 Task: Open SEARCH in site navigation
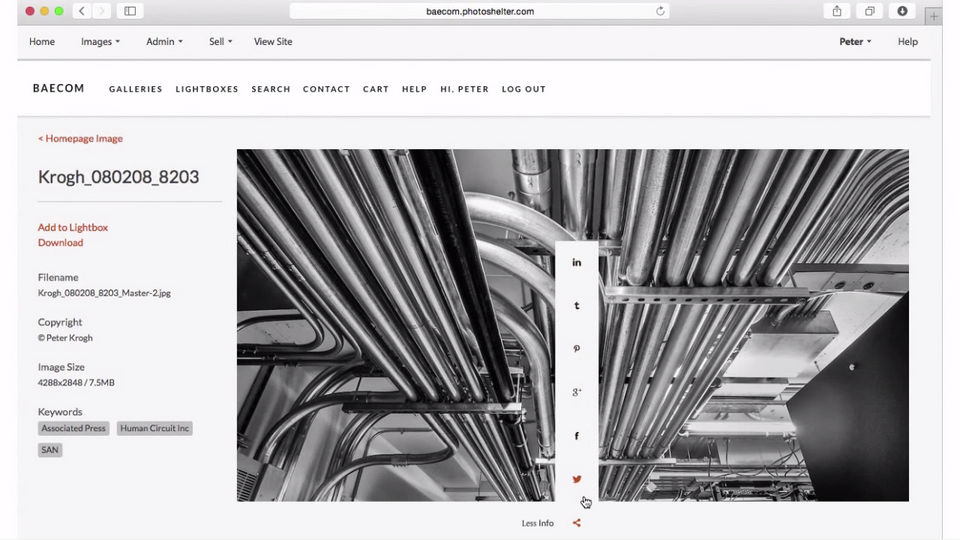[271, 89]
